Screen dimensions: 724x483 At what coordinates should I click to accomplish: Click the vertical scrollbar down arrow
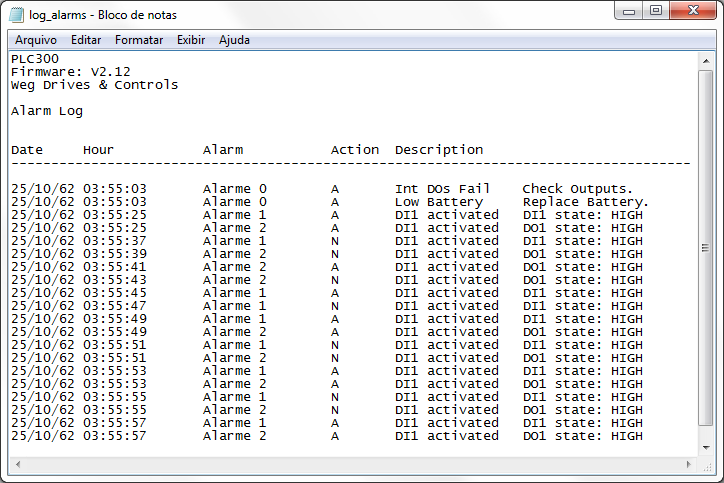(x=706, y=446)
